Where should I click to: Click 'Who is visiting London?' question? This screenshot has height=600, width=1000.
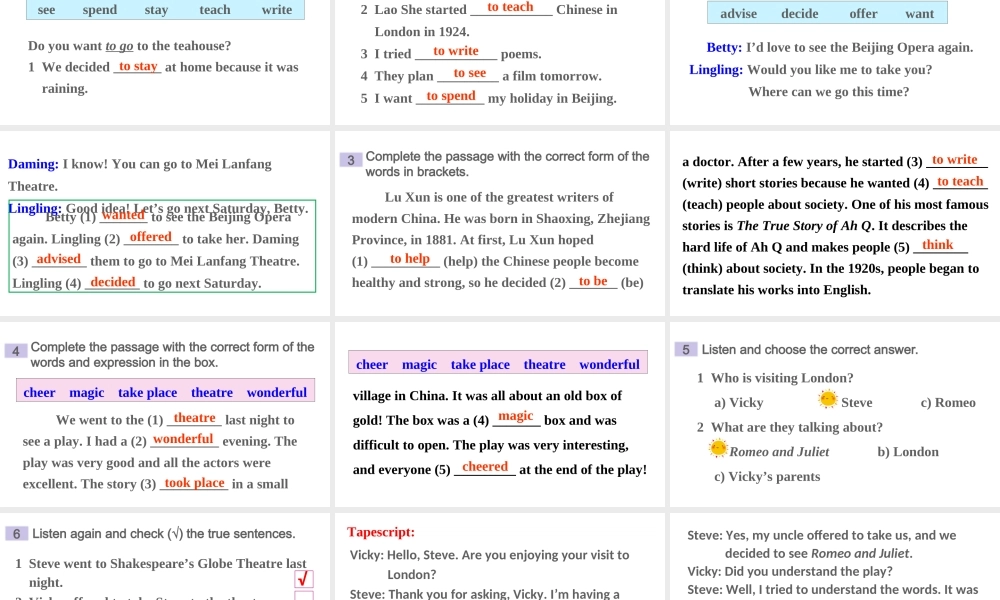[x=782, y=378]
